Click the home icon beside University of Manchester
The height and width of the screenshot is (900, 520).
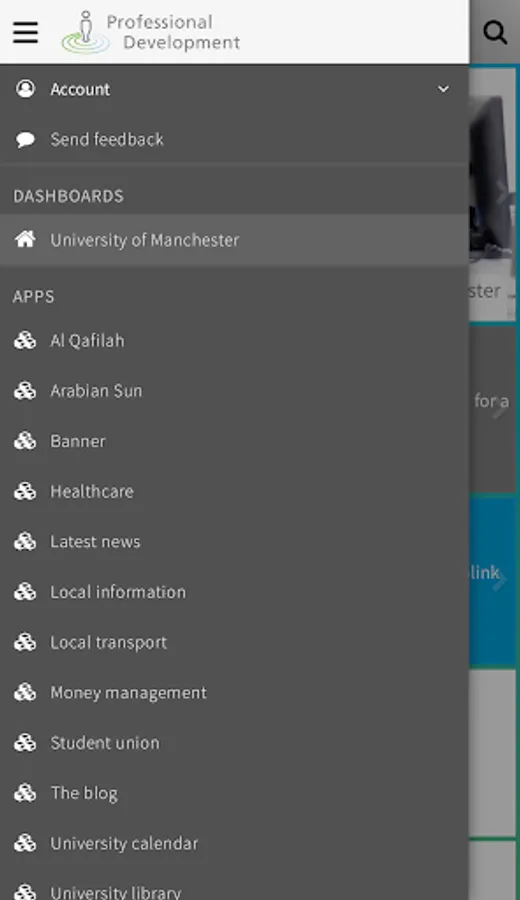25,239
